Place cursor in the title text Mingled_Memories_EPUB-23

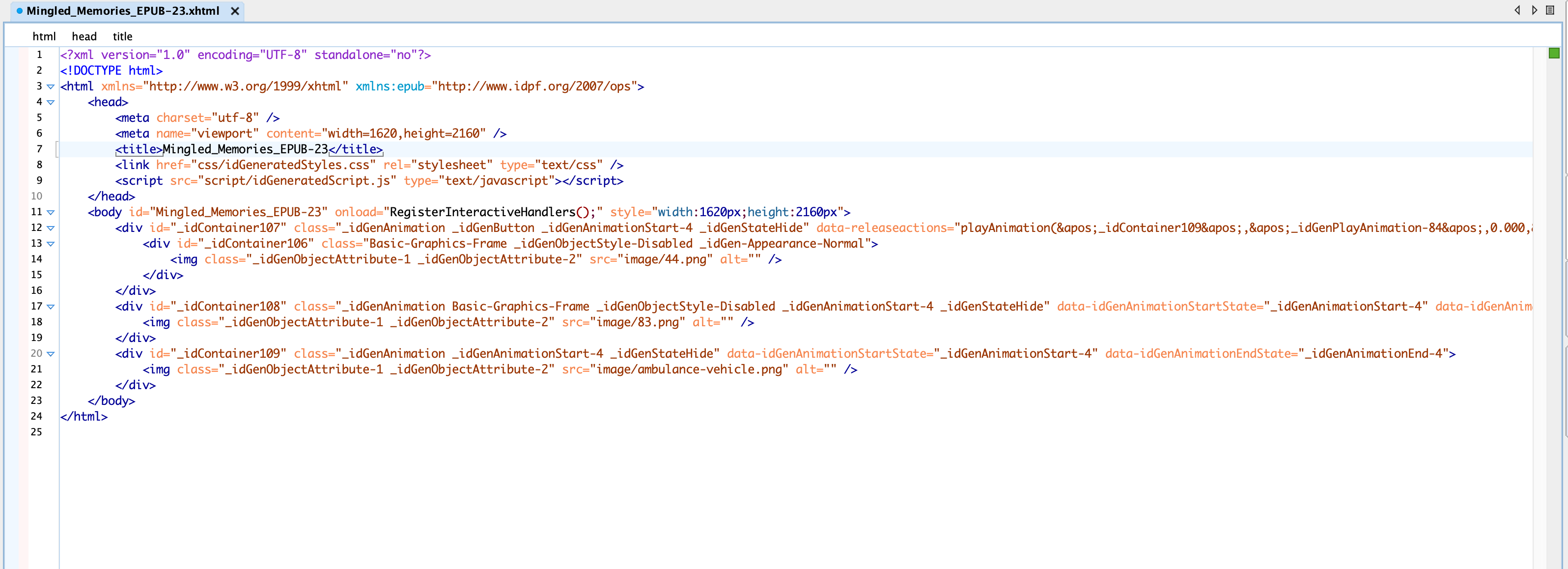[x=245, y=149]
